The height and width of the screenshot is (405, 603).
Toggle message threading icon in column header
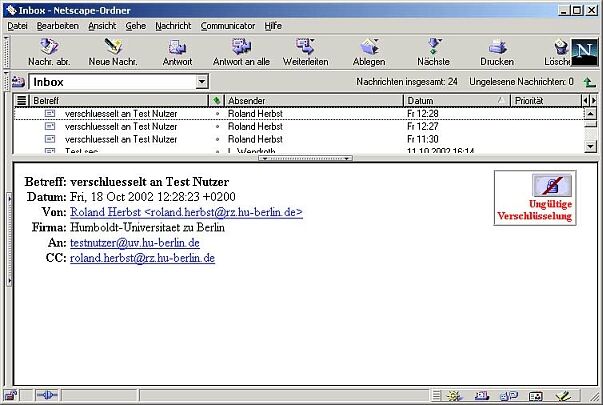click(x=22, y=101)
